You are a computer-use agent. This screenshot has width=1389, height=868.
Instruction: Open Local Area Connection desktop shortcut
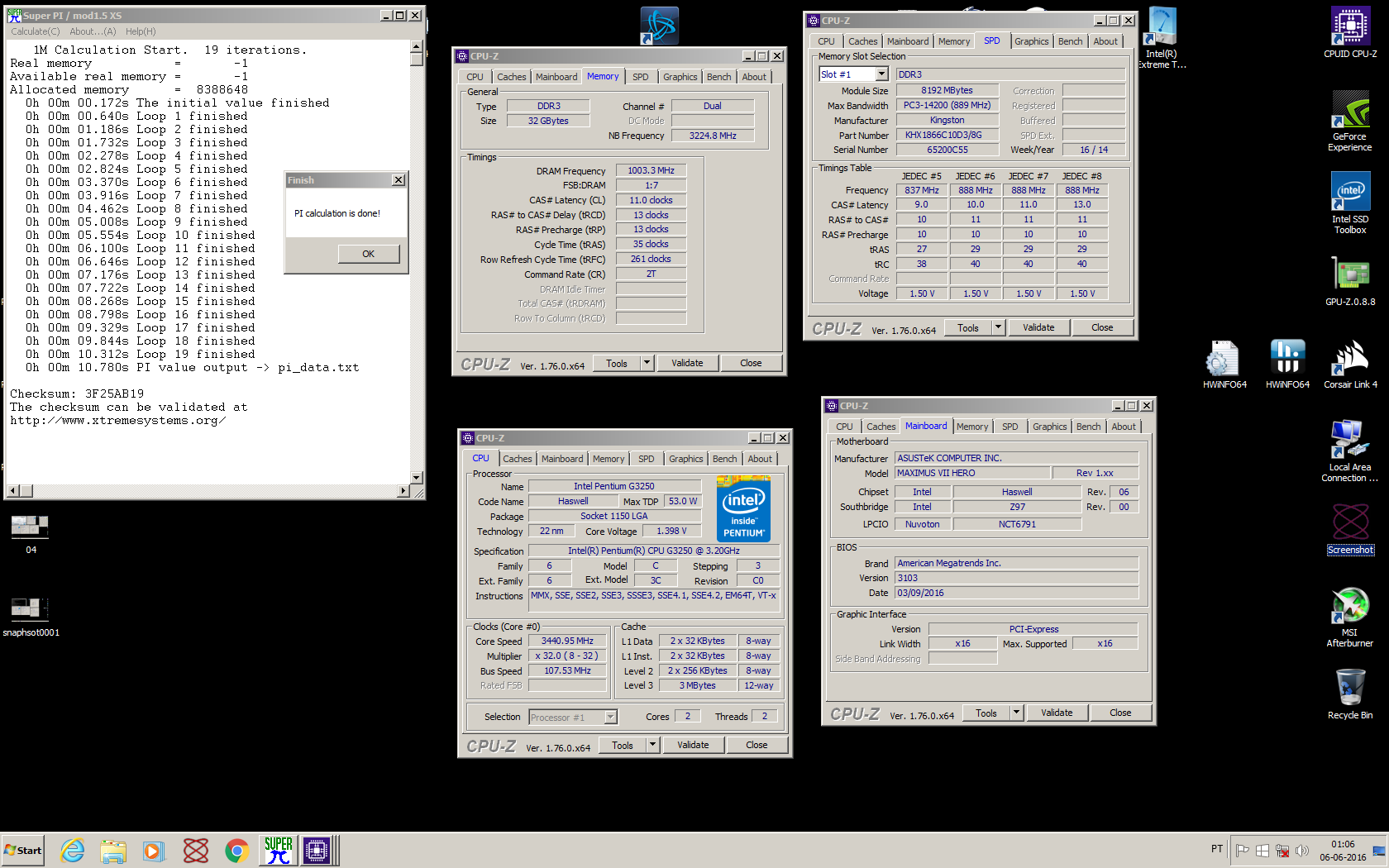1350,451
